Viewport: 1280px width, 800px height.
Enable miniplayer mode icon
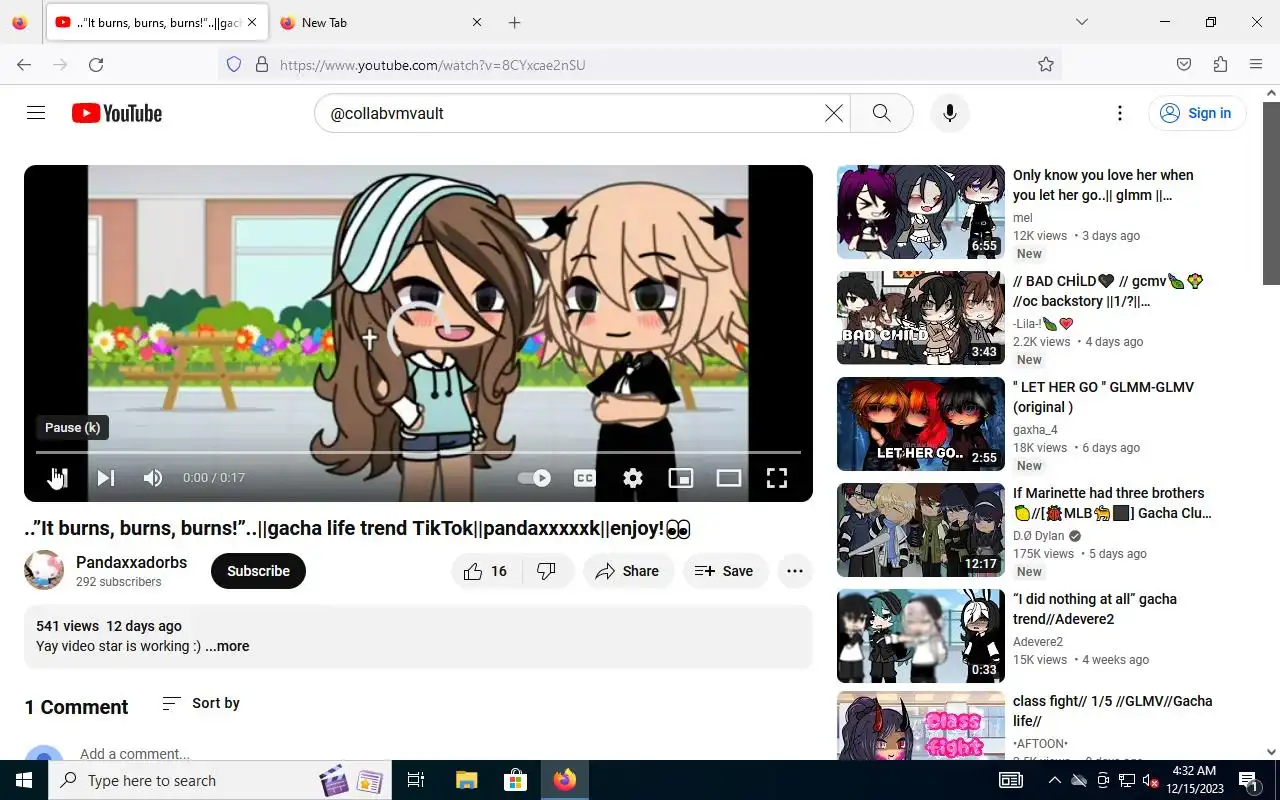coord(681,478)
